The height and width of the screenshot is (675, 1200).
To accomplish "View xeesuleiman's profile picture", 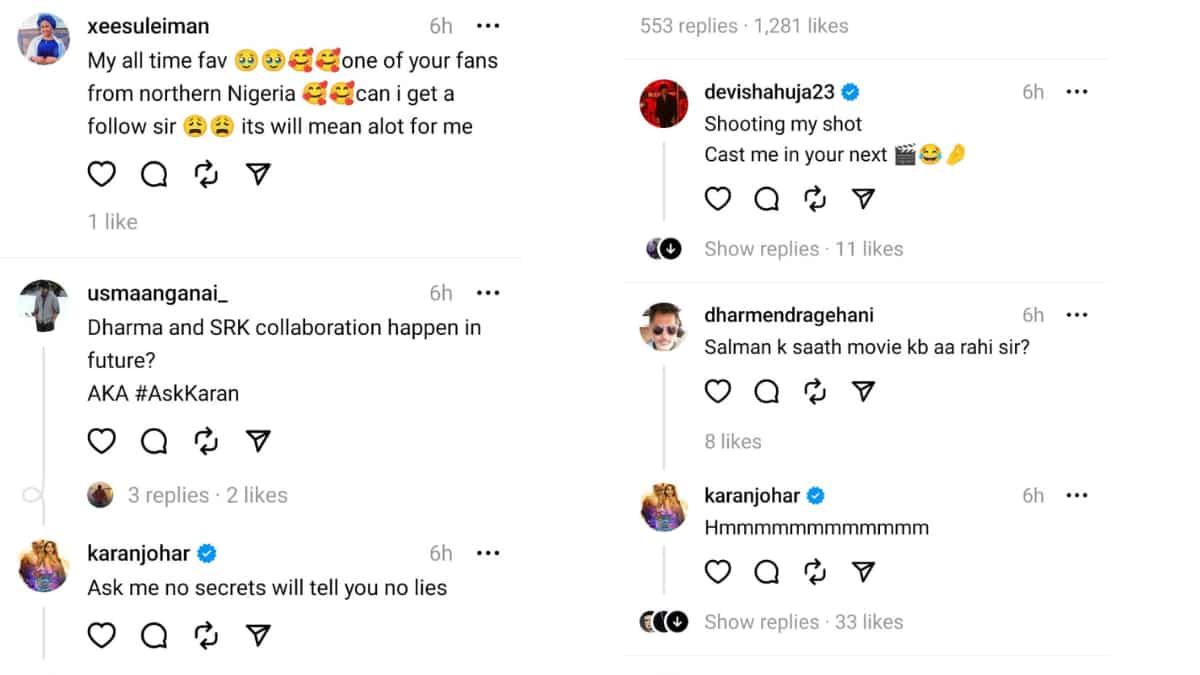I will pyautogui.click(x=45, y=40).
